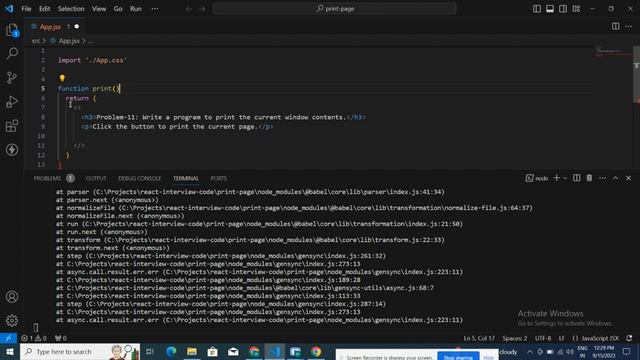Change the LF end-of-line sequence
This screenshot has height=360, width=640.
tap(562, 338)
